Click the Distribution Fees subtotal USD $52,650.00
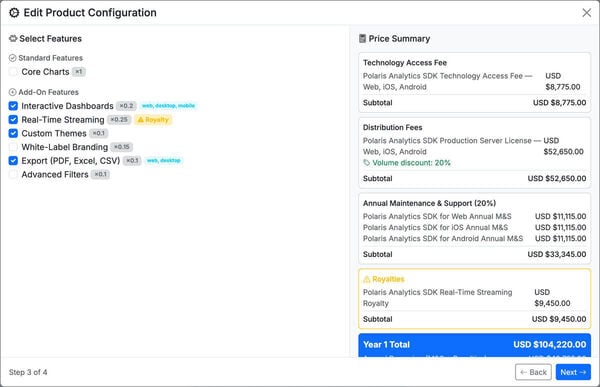The image size is (600, 387). click(557, 178)
